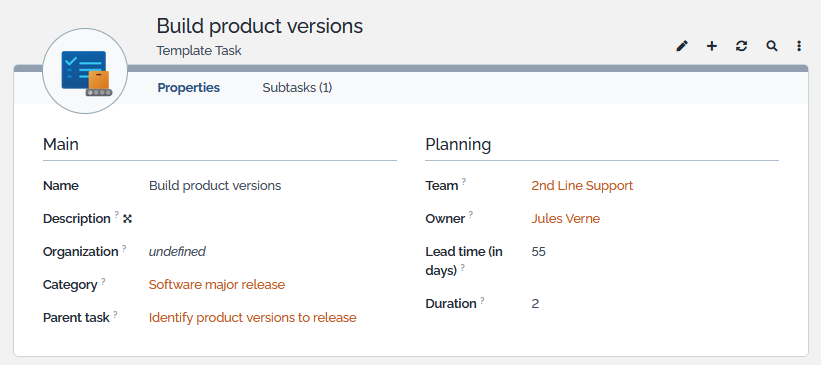Click the pencil edit icon
The image size is (821, 365).
[682, 46]
